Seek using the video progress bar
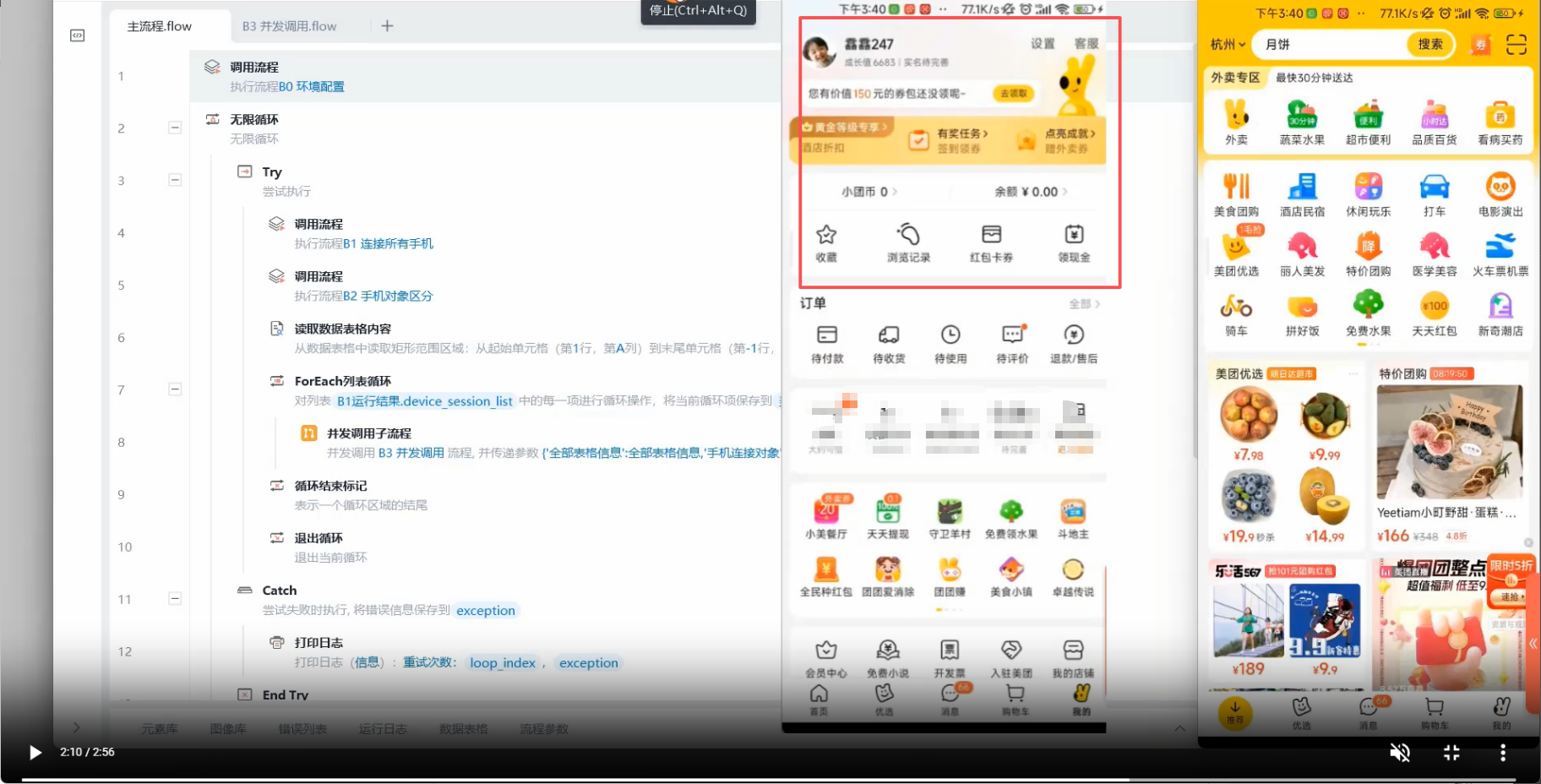Viewport: 1541px width, 784px height. (x=769, y=780)
